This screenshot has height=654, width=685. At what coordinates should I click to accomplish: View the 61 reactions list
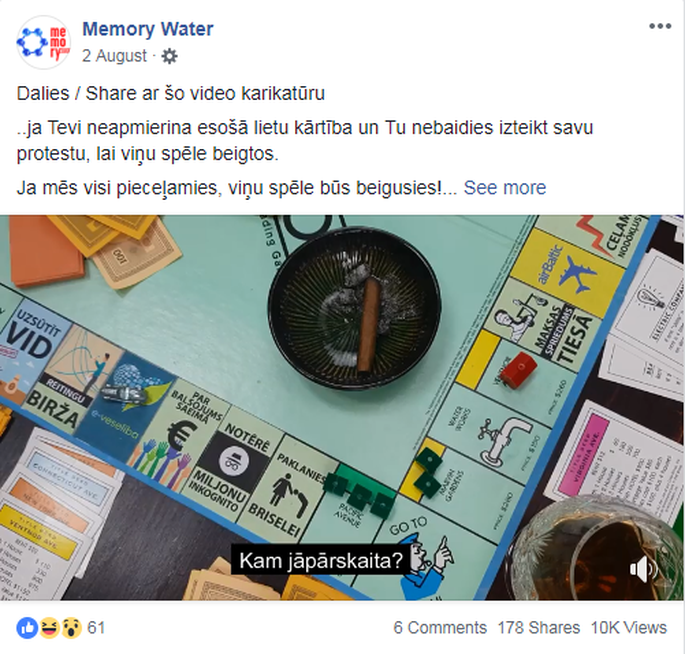coord(96,628)
